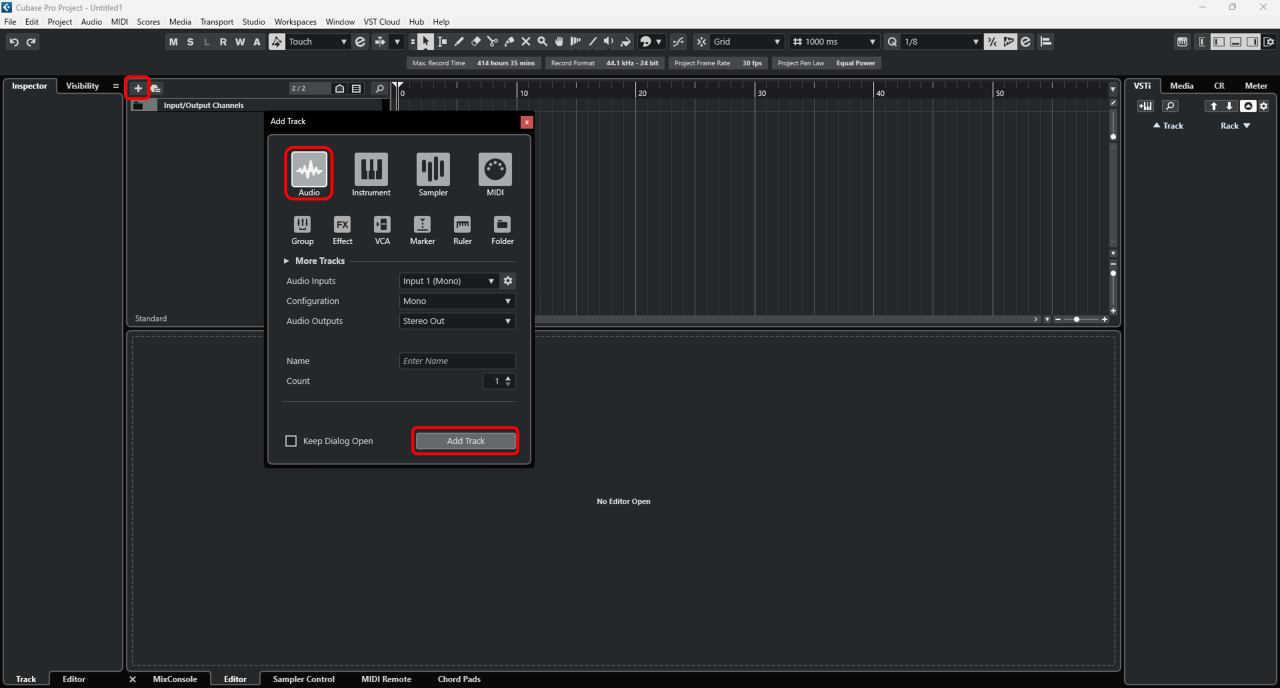The image size is (1280, 688).
Task: Open audio input settings gear icon
Action: [x=508, y=281]
